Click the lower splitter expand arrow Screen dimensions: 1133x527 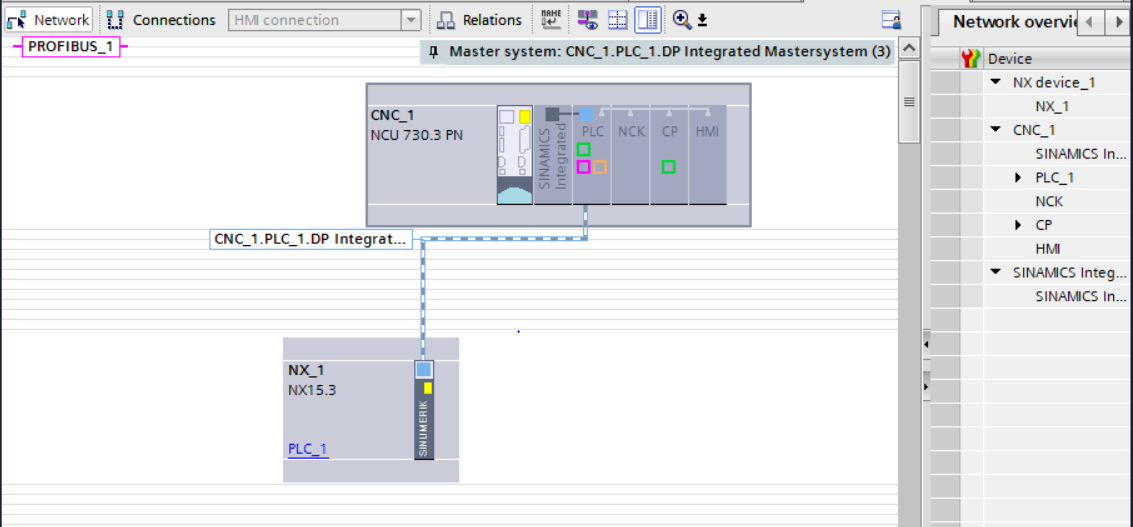[x=926, y=387]
